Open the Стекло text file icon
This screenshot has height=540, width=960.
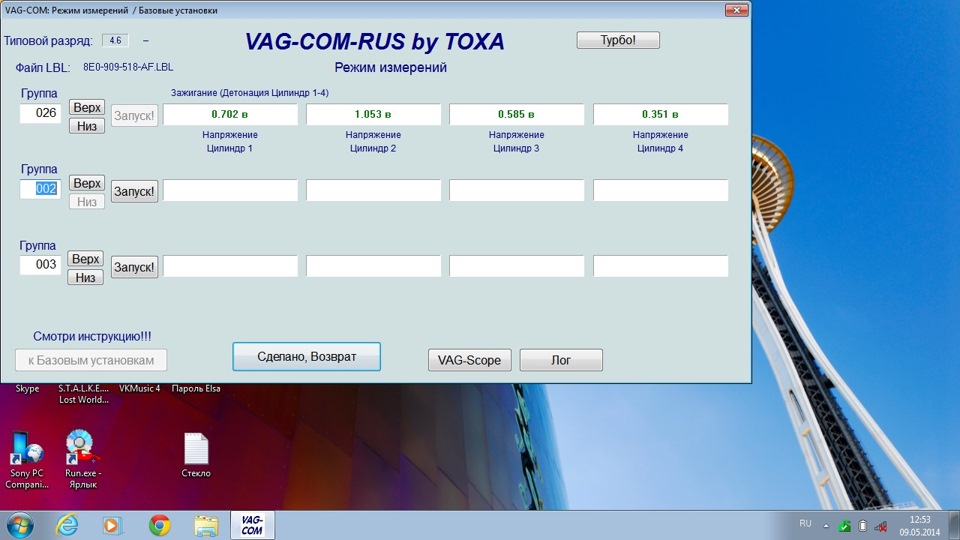196,456
